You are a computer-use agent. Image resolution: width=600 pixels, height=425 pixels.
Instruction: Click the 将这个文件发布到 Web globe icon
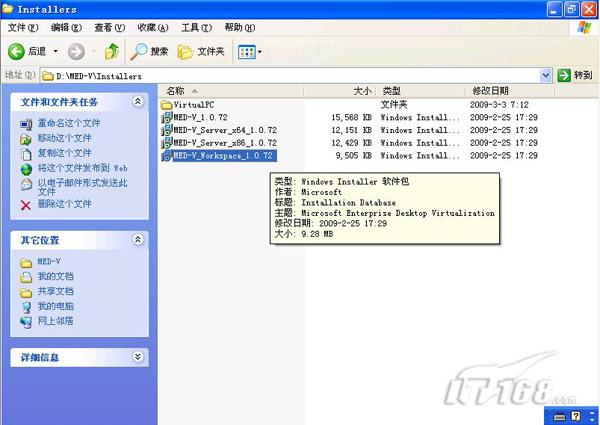tap(26, 169)
